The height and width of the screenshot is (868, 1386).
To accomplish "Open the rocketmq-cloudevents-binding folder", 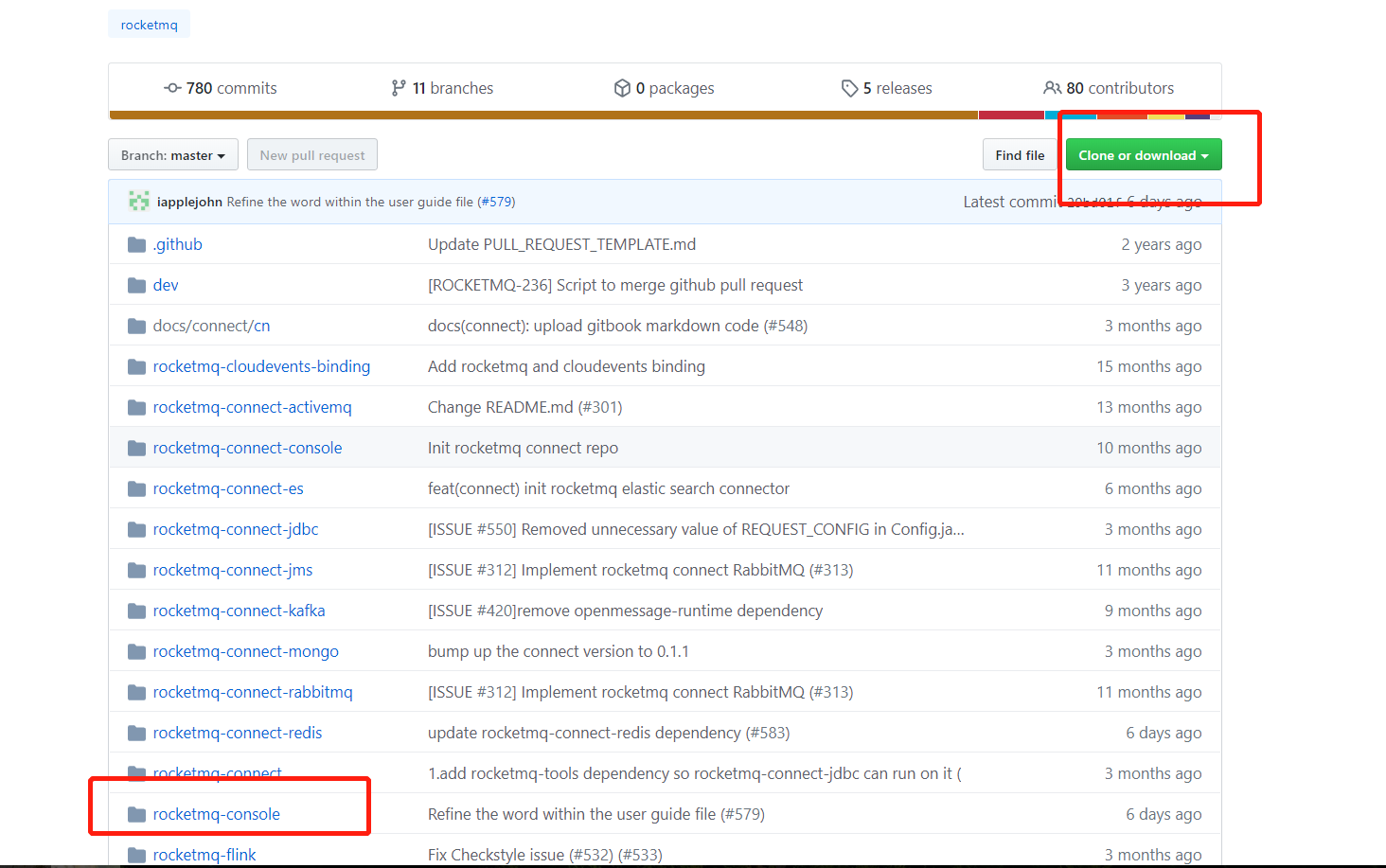I will pyautogui.click(x=261, y=366).
